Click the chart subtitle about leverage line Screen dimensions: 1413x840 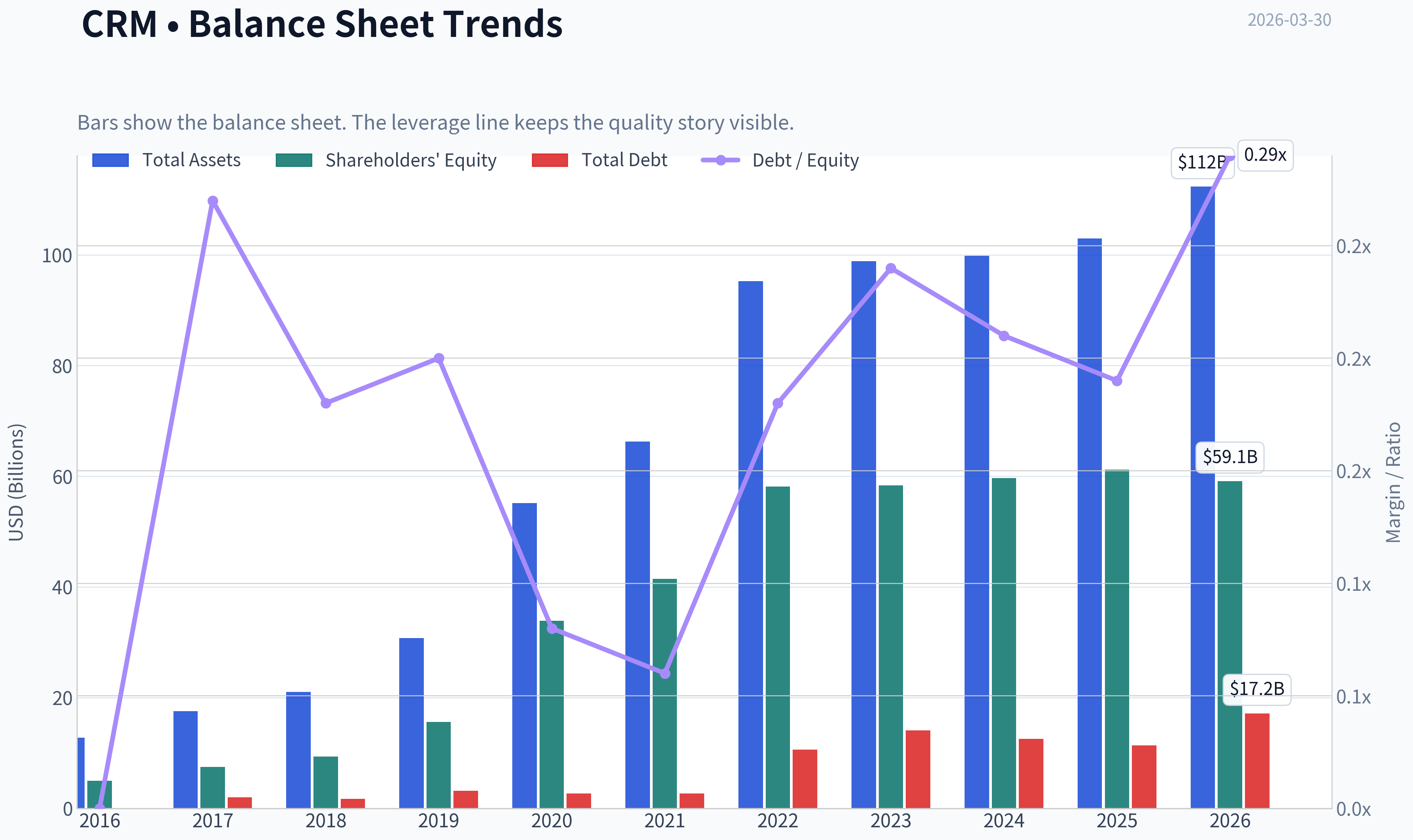pyautogui.click(x=436, y=122)
